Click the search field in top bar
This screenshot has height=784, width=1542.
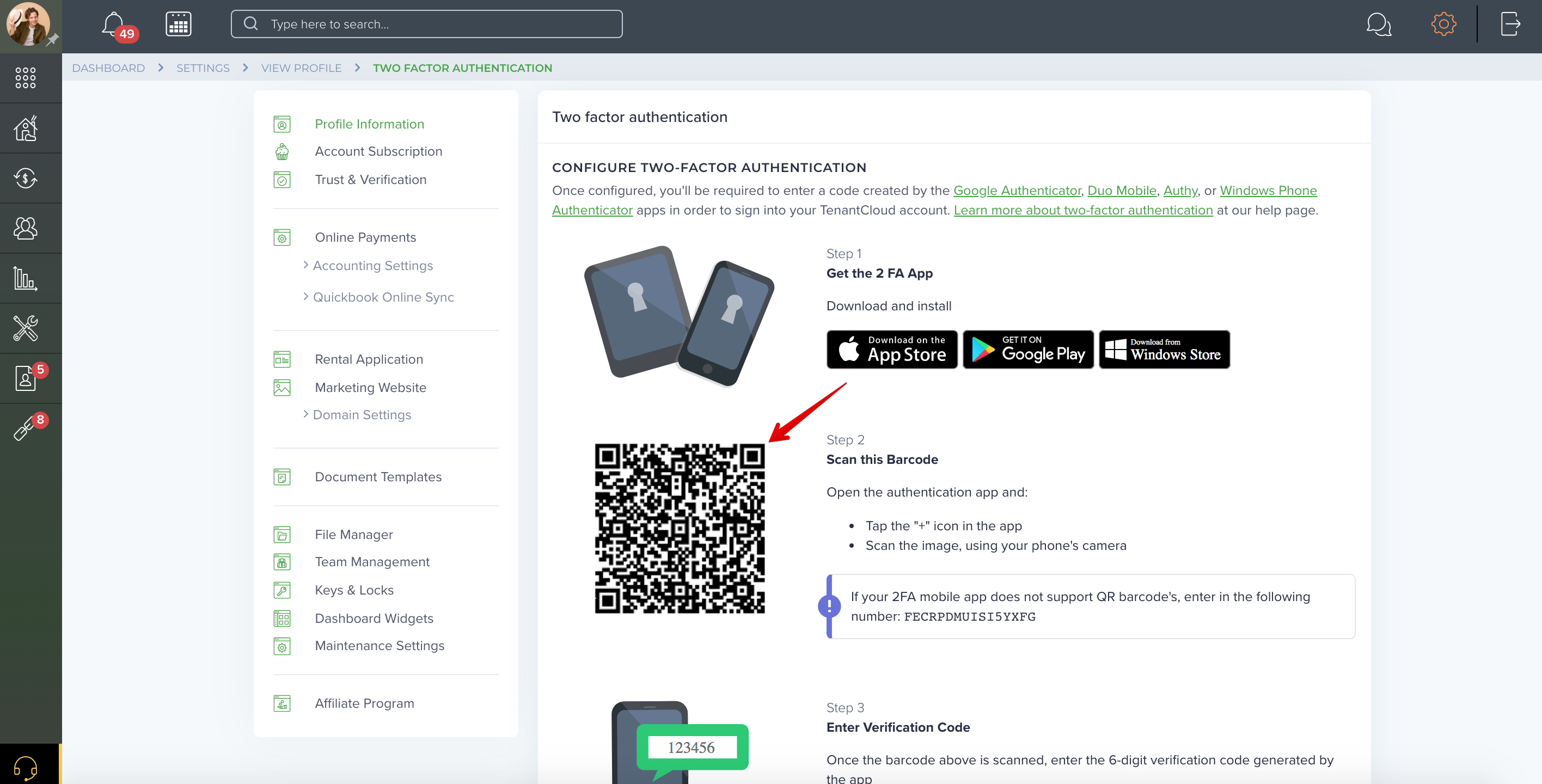426,24
